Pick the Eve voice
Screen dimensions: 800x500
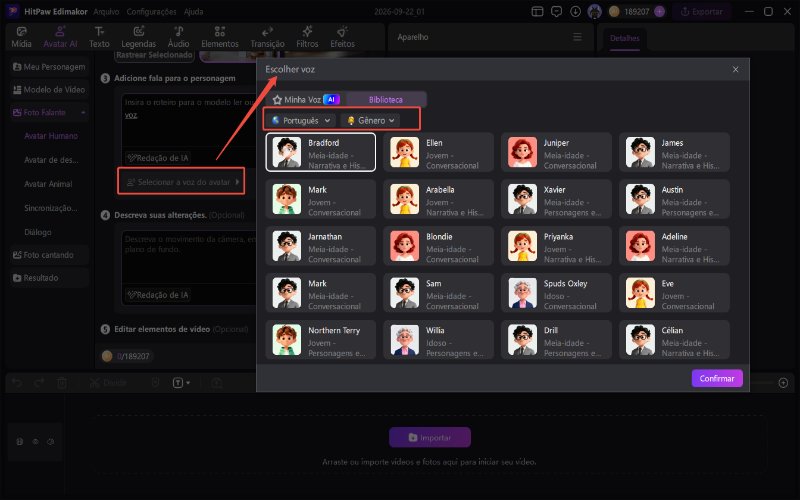[674, 293]
